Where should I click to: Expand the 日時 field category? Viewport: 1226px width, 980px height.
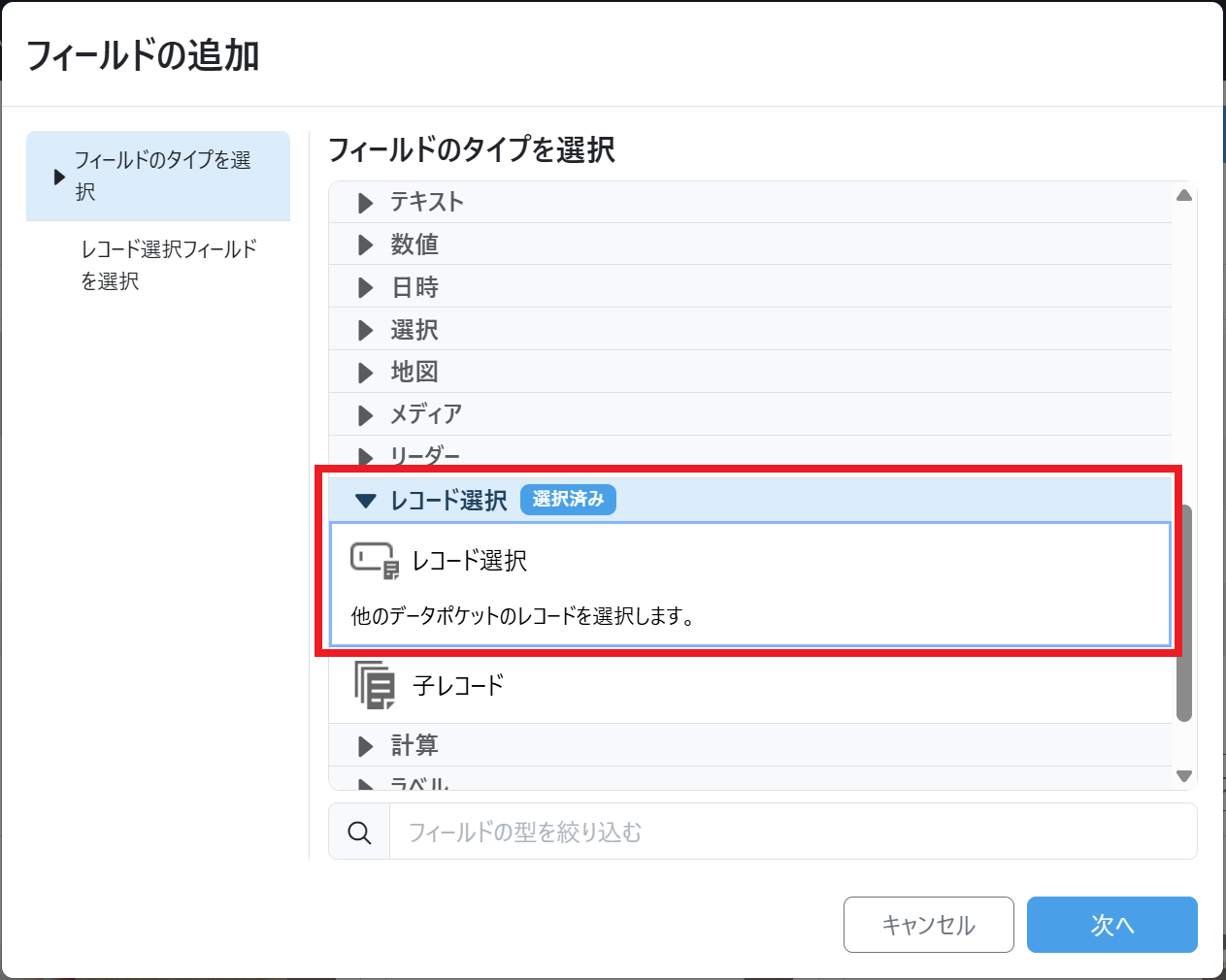point(414,287)
